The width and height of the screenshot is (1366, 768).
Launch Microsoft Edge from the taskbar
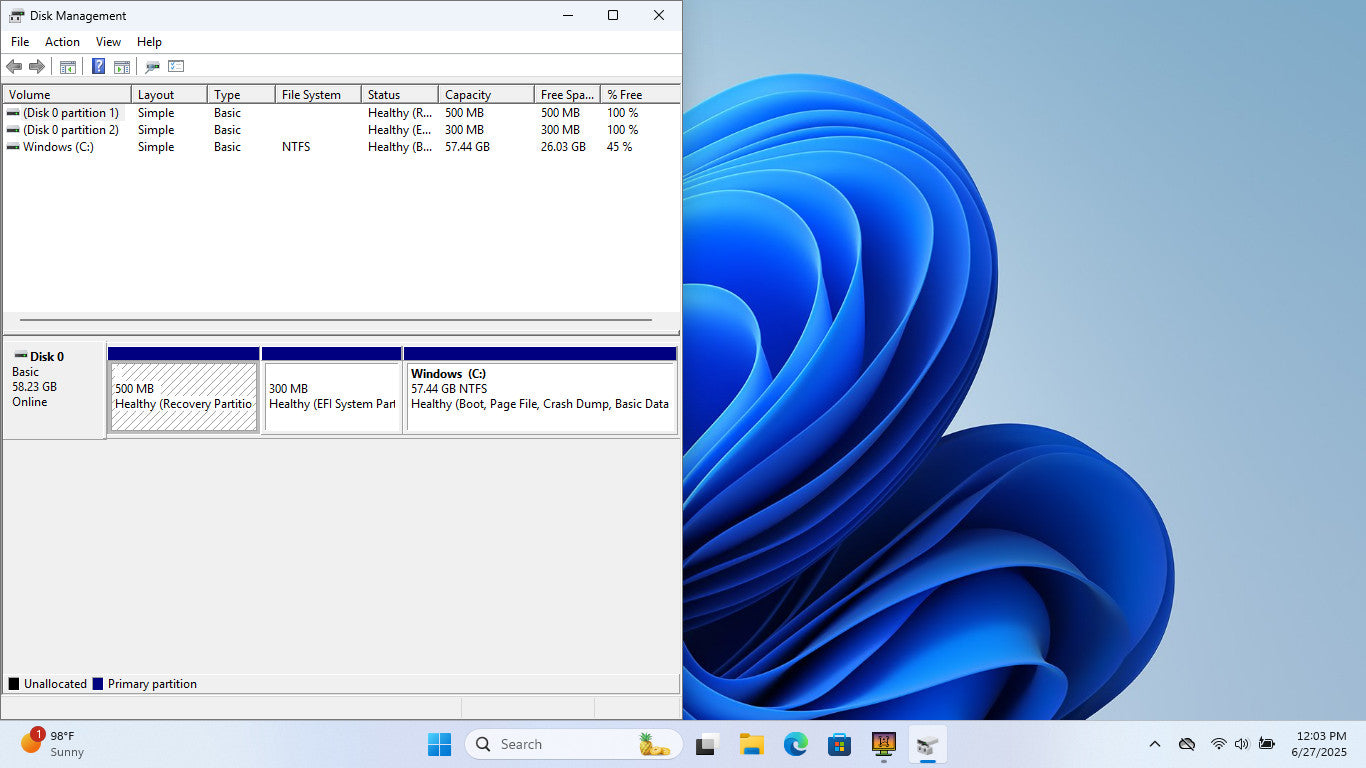pos(796,744)
